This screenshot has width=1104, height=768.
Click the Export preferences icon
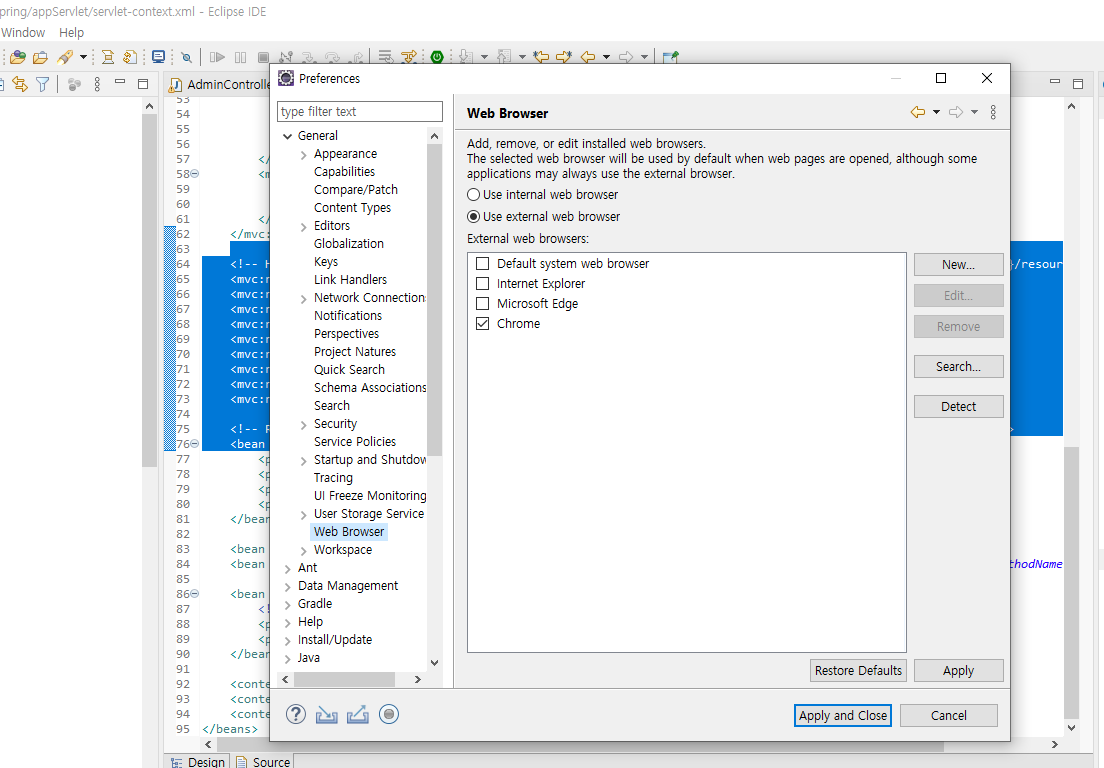tap(358, 715)
